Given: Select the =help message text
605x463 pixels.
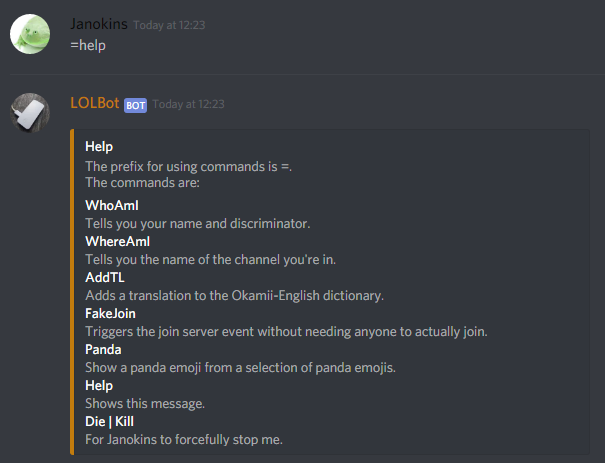Looking at the screenshot, I should pos(88,45).
